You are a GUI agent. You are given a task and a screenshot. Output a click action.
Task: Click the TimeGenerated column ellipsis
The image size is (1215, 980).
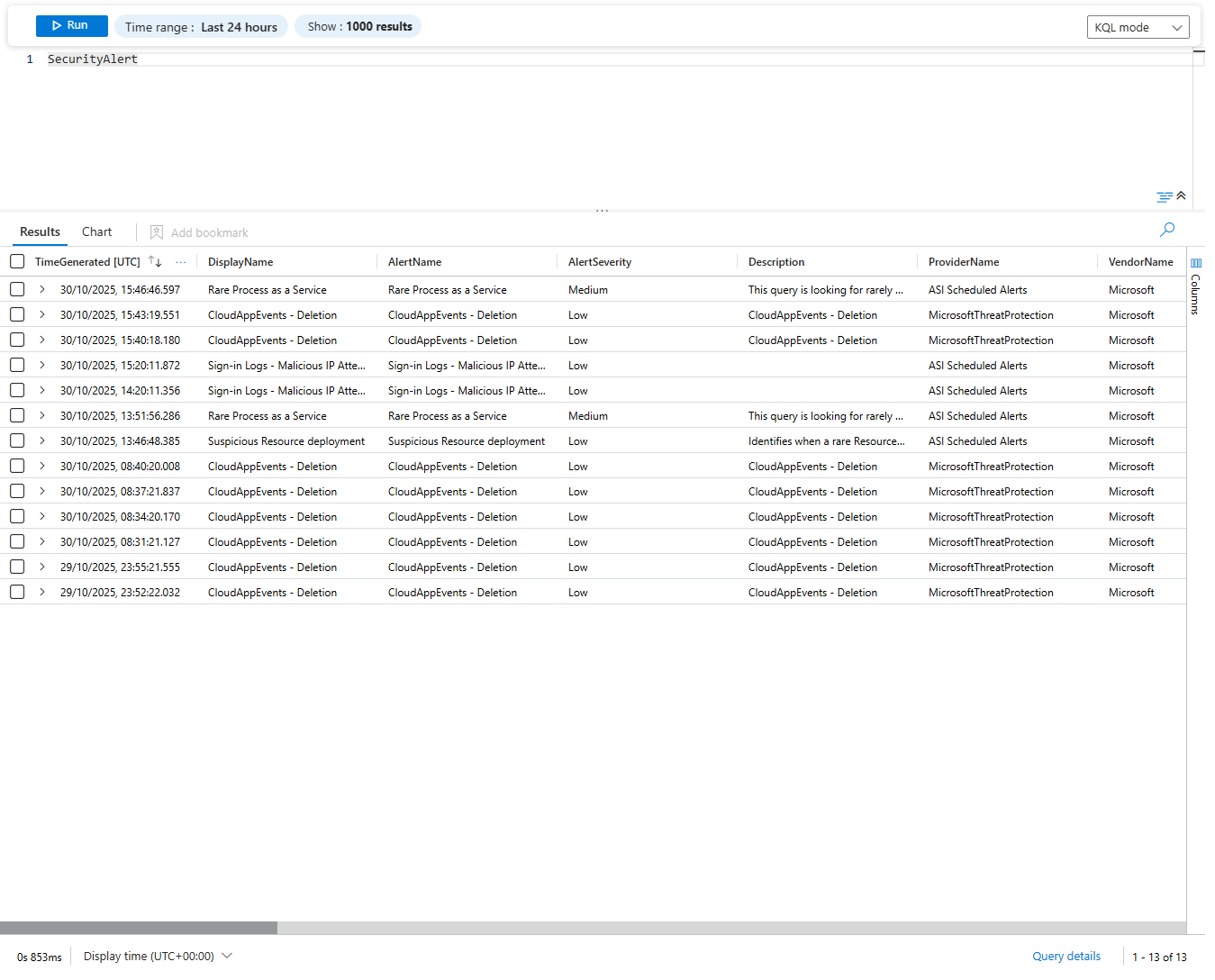180,261
